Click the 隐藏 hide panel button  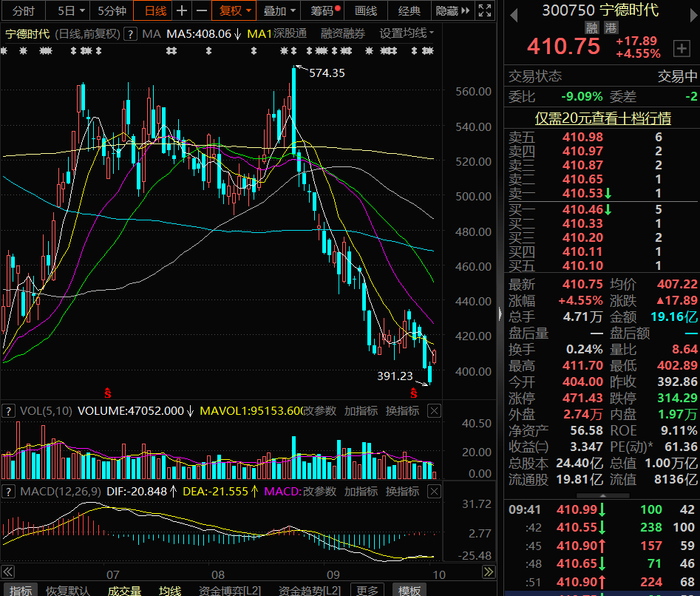click(x=453, y=10)
